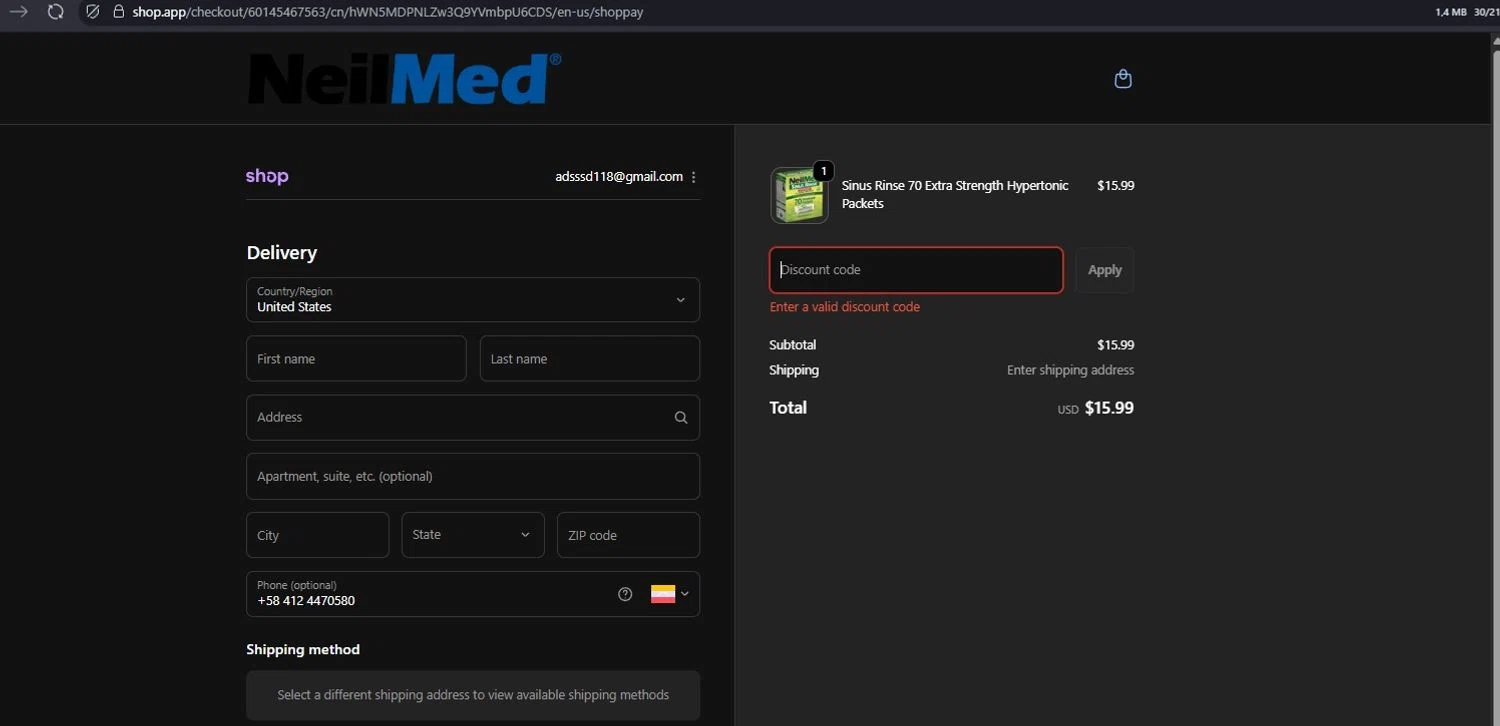Click the First name field
This screenshot has height=726, width=1500.
coord(356,359)
